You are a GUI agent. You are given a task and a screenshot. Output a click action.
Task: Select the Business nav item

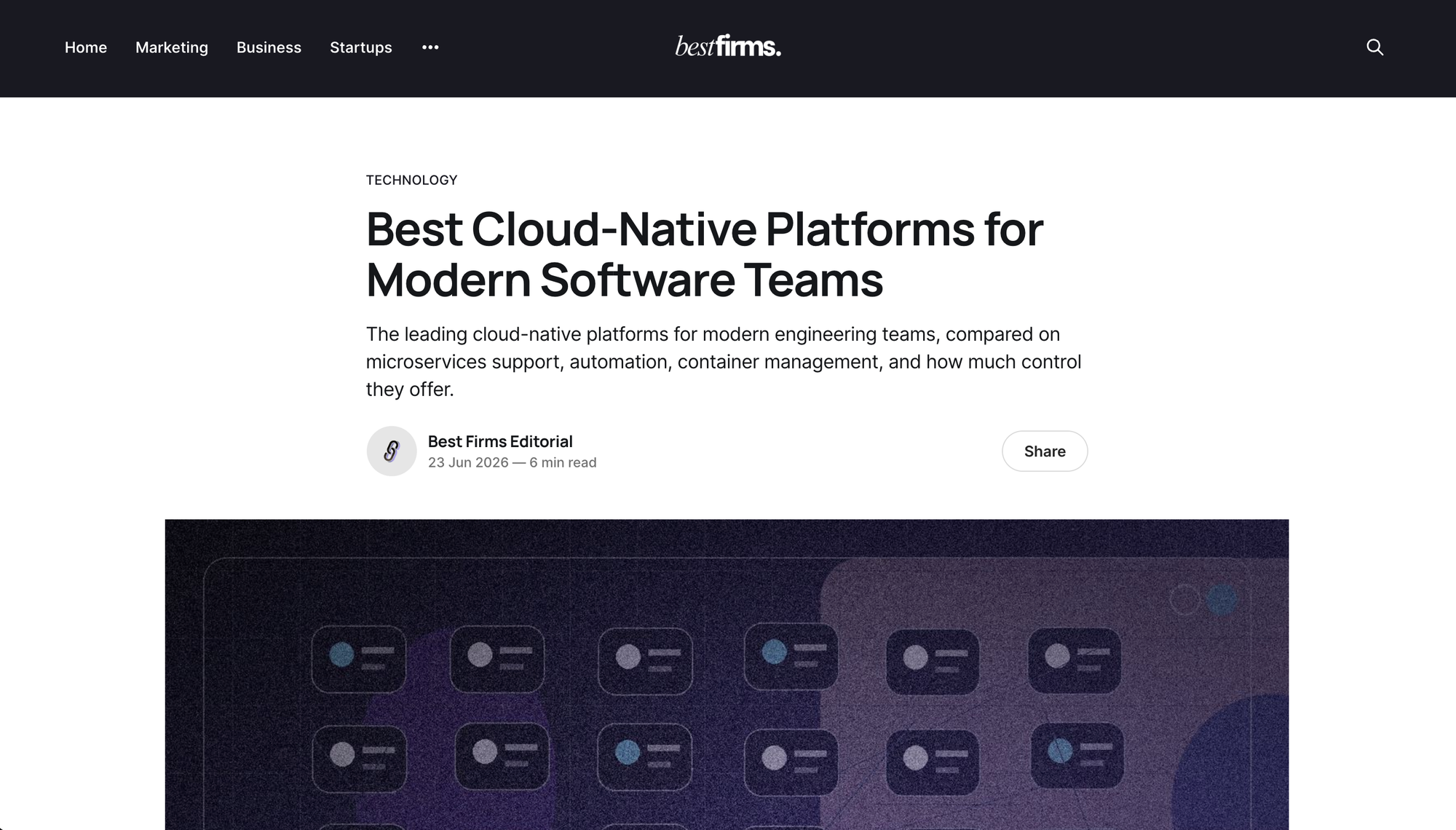(269, 47)
